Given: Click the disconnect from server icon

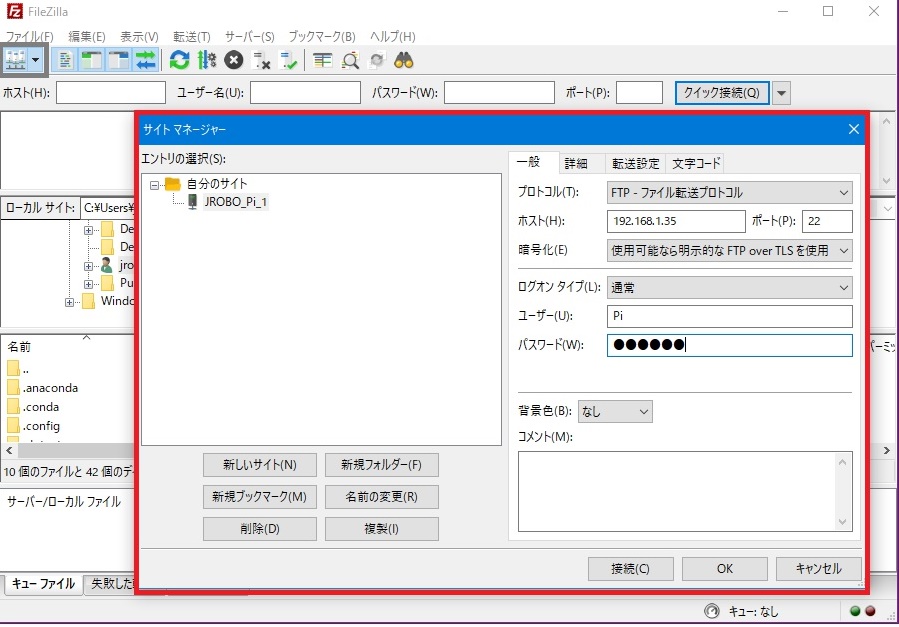Looking at the screenshot, I should click(x=261, y=60).
